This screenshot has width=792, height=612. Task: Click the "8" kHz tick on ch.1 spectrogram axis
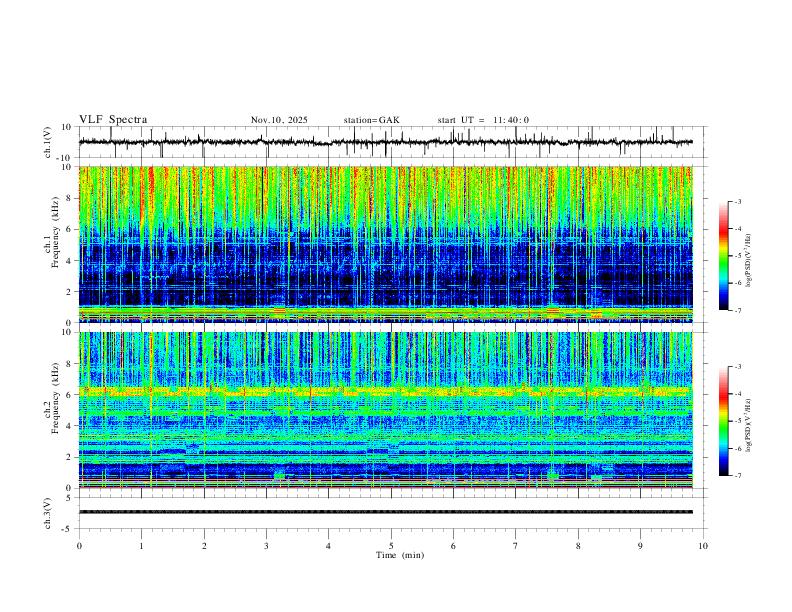coord(70,198)
